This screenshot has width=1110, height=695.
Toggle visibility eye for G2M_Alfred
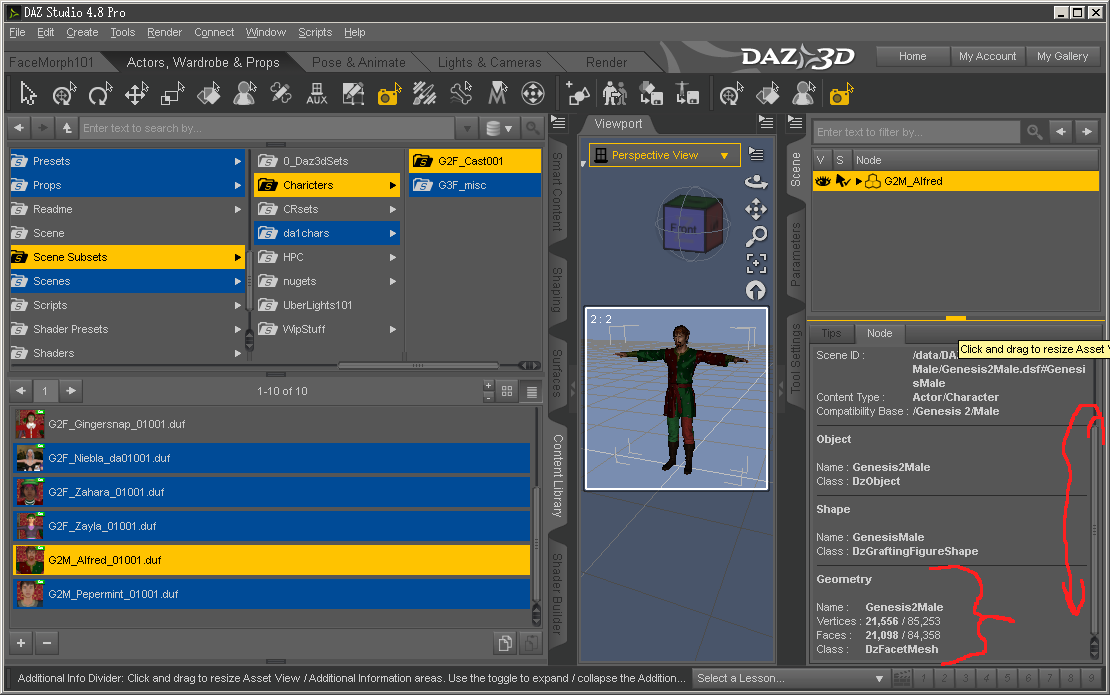[x=823, y=181]
